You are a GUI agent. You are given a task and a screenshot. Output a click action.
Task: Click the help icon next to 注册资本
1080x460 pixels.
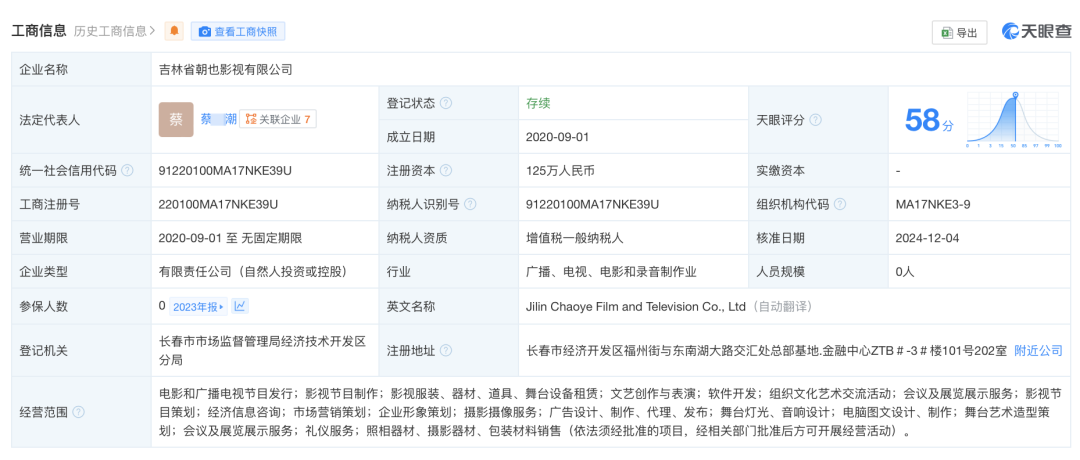click(446, 171)
